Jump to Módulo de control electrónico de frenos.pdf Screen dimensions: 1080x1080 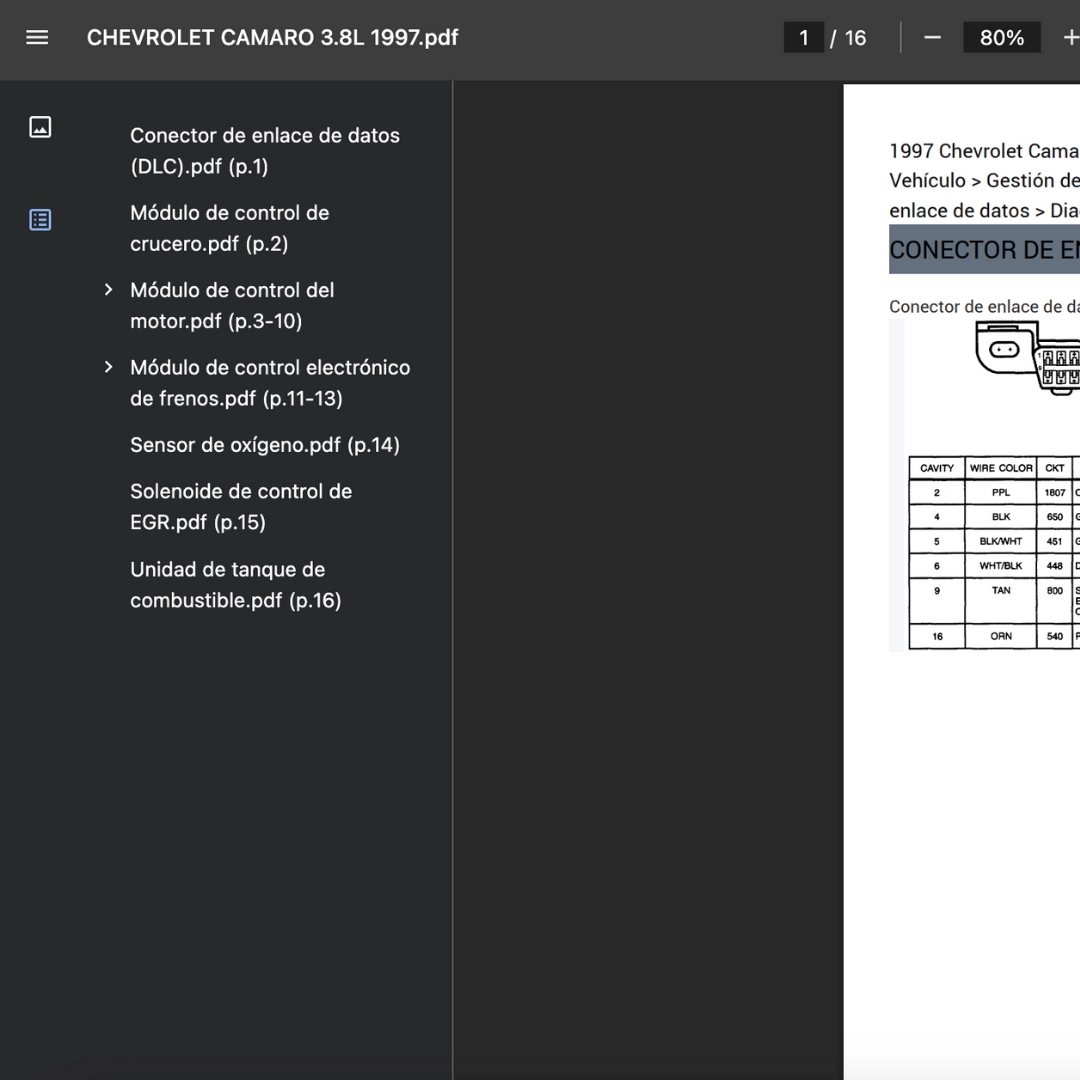pyautogui.click(x=270, y=383)
